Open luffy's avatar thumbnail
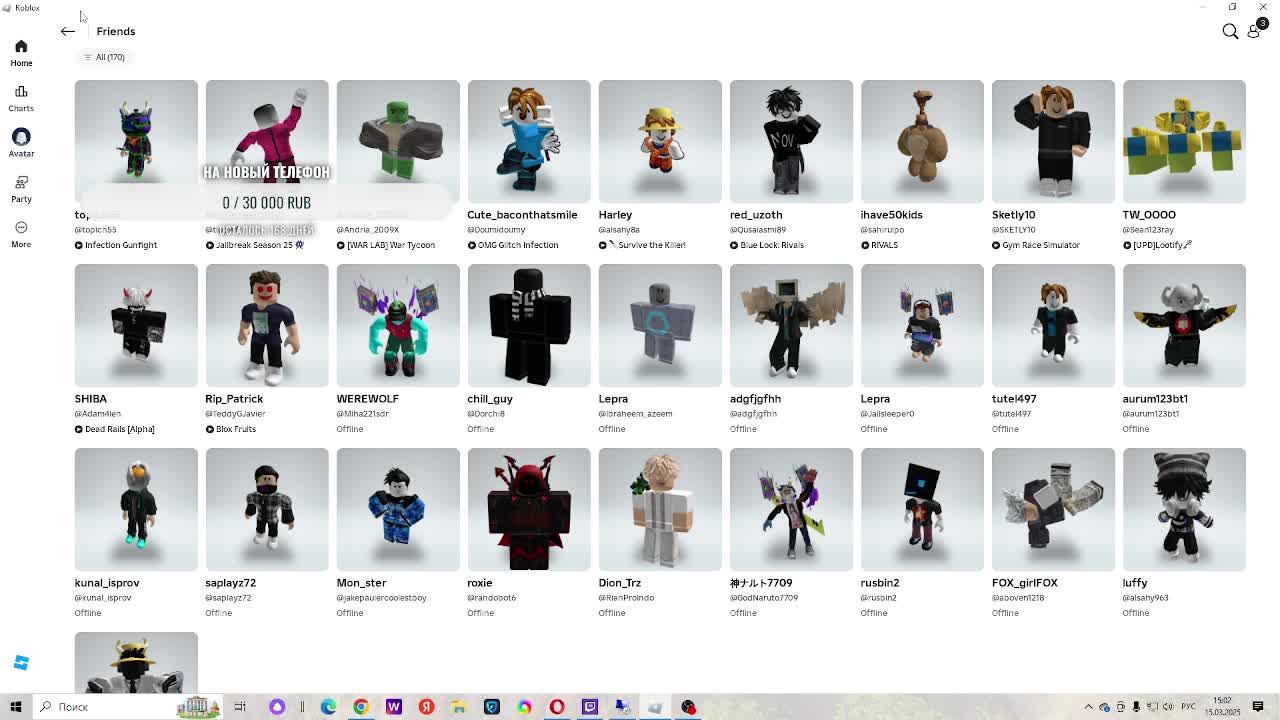1280x720 pixels. (x=1184, y=509)
